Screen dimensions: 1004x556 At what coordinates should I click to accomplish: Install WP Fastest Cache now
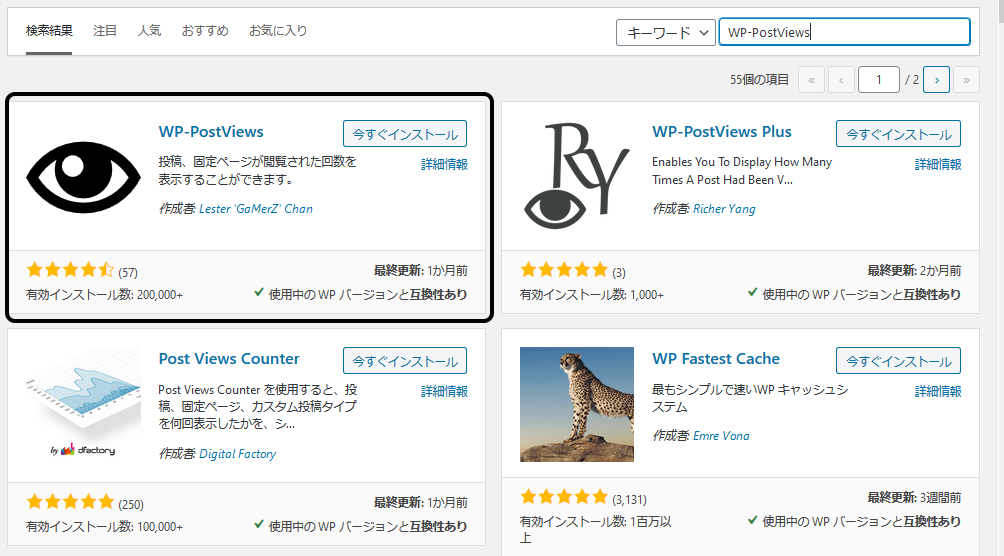pyautogui.click(x=898, y=361)
